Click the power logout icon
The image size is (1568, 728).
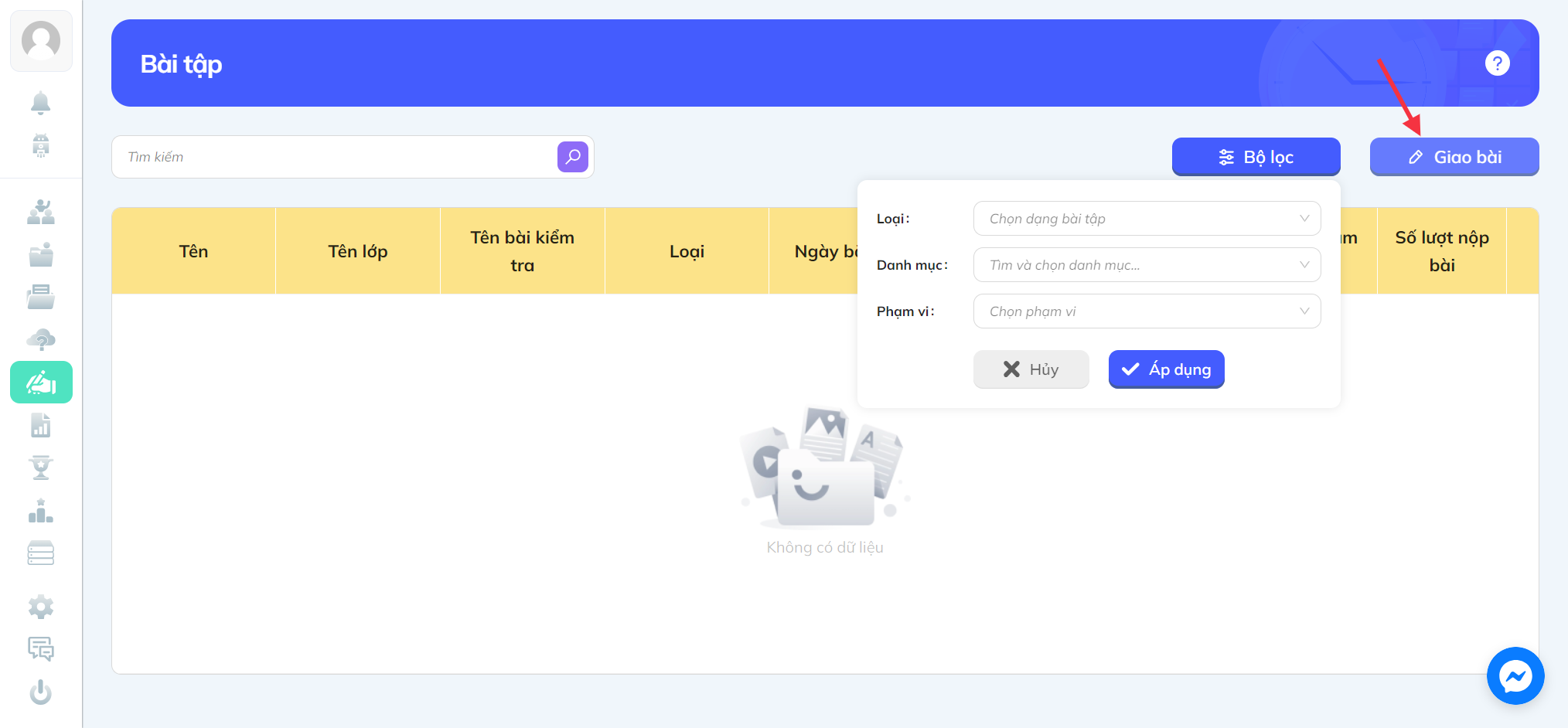point(41,692)
